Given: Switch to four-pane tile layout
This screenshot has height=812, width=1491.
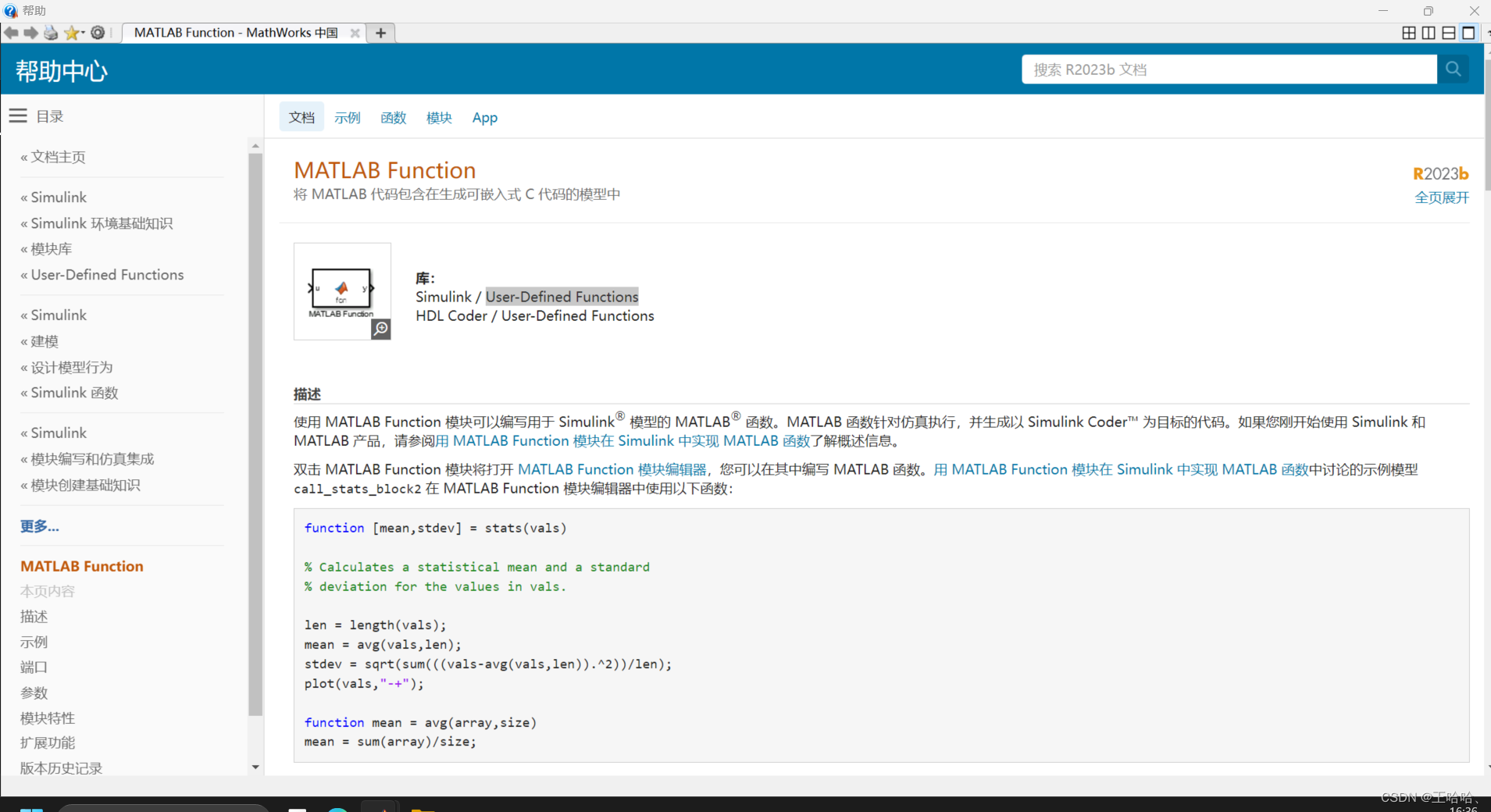Looking at the screenshot, I should tap(1409, 33).
